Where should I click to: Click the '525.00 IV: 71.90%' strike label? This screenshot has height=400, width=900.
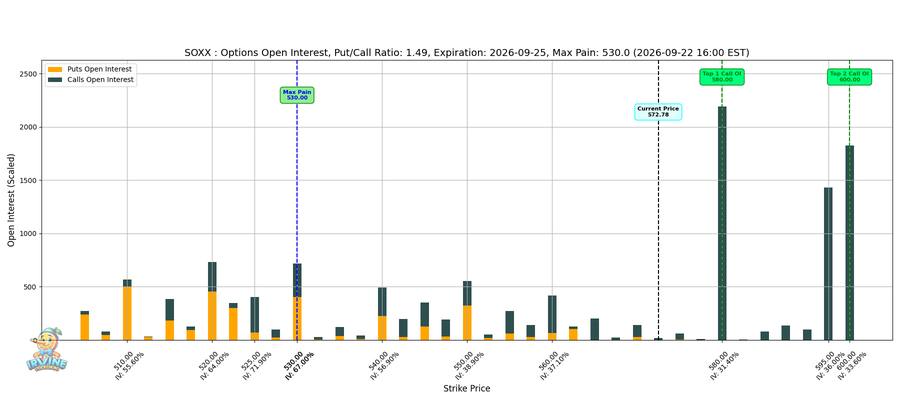(x=257, y=364)
